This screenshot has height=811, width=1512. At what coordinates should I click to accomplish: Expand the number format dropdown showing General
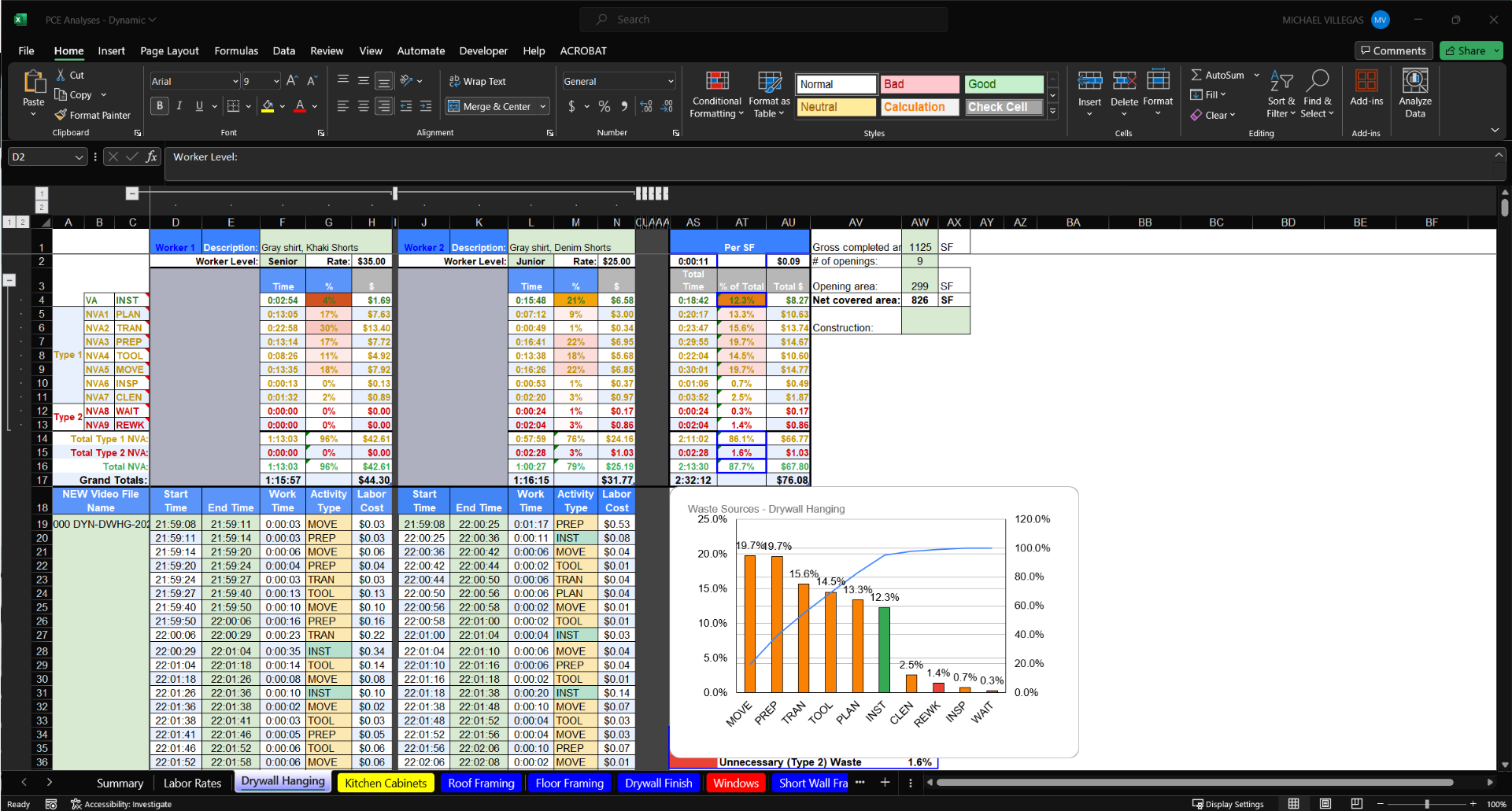click(x=671, y=81)
